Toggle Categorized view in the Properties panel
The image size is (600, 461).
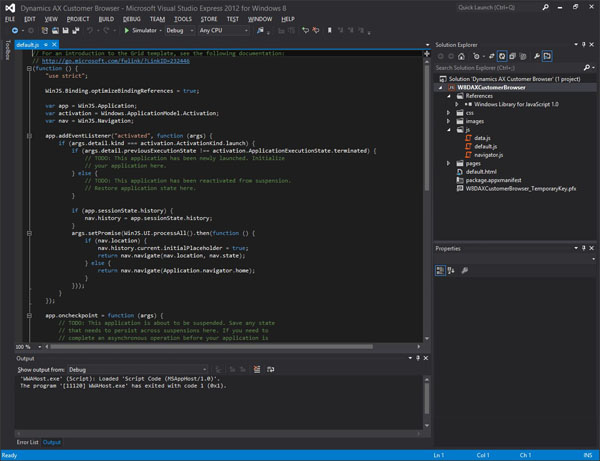[440, 270]
